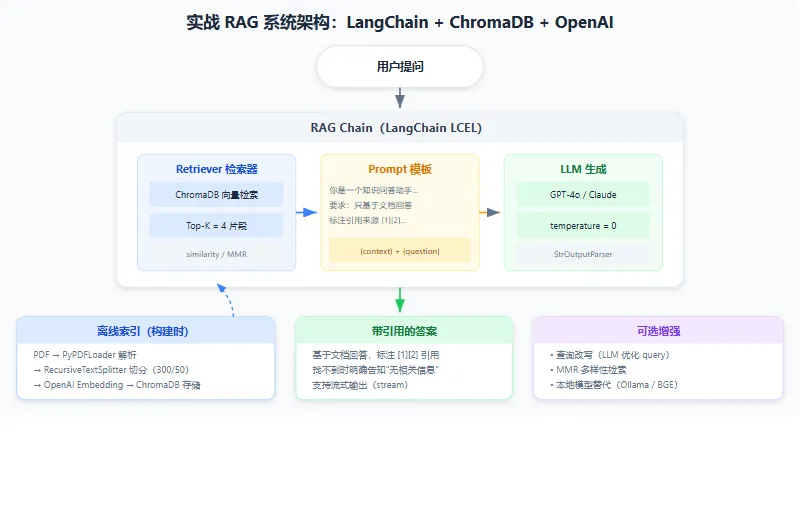Select the ChromaDB 向量检索 box
The width and height of the screenshot is (800, 520).
(216, 194)
